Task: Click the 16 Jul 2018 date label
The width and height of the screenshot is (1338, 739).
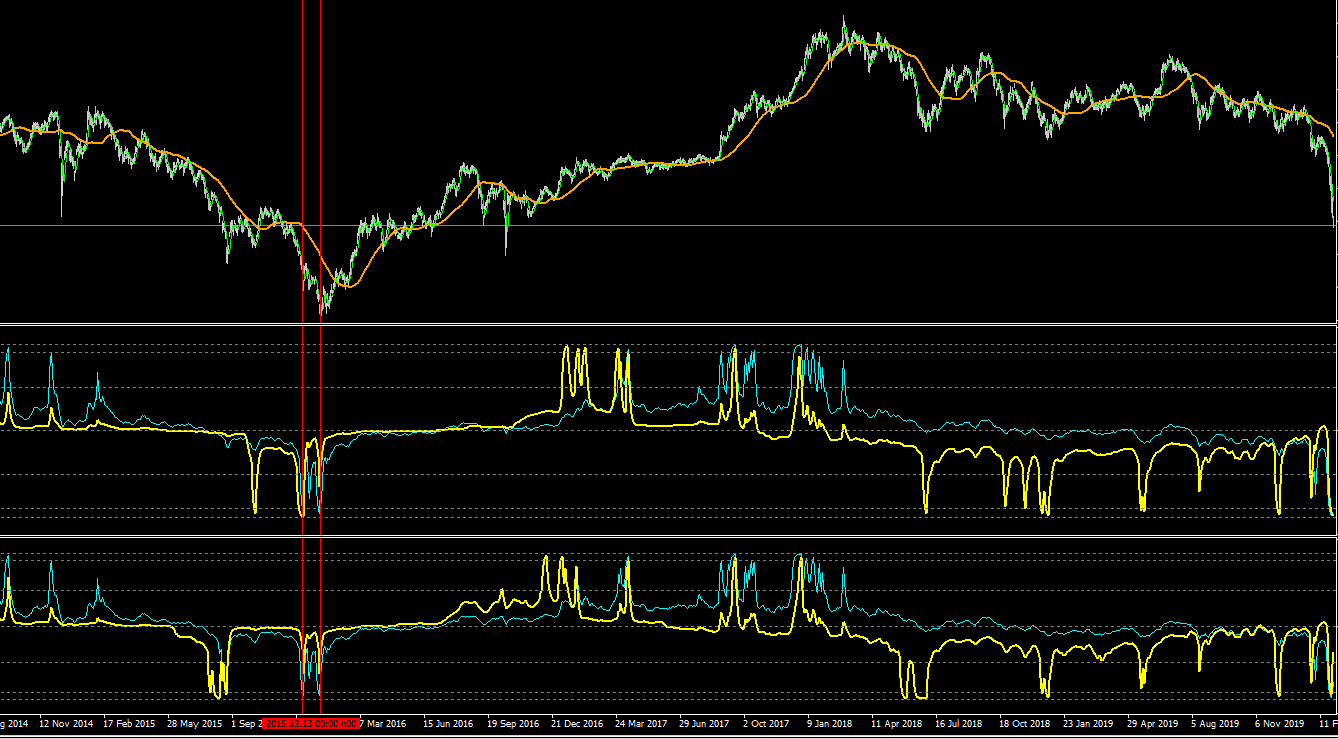Action: [960, 723]
